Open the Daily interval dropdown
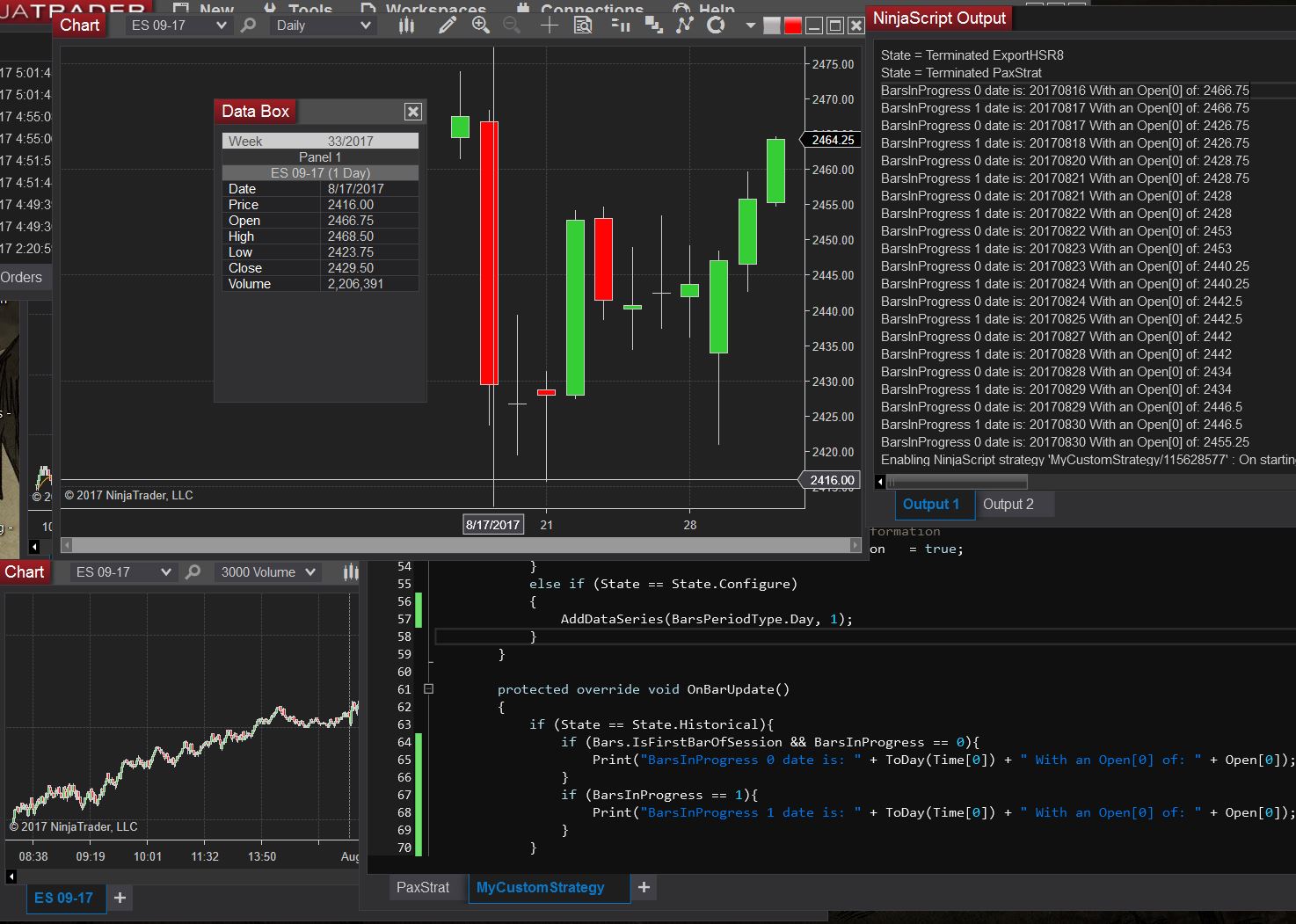This screenshot has width=1296, height=924. click(x=324, y=25)
